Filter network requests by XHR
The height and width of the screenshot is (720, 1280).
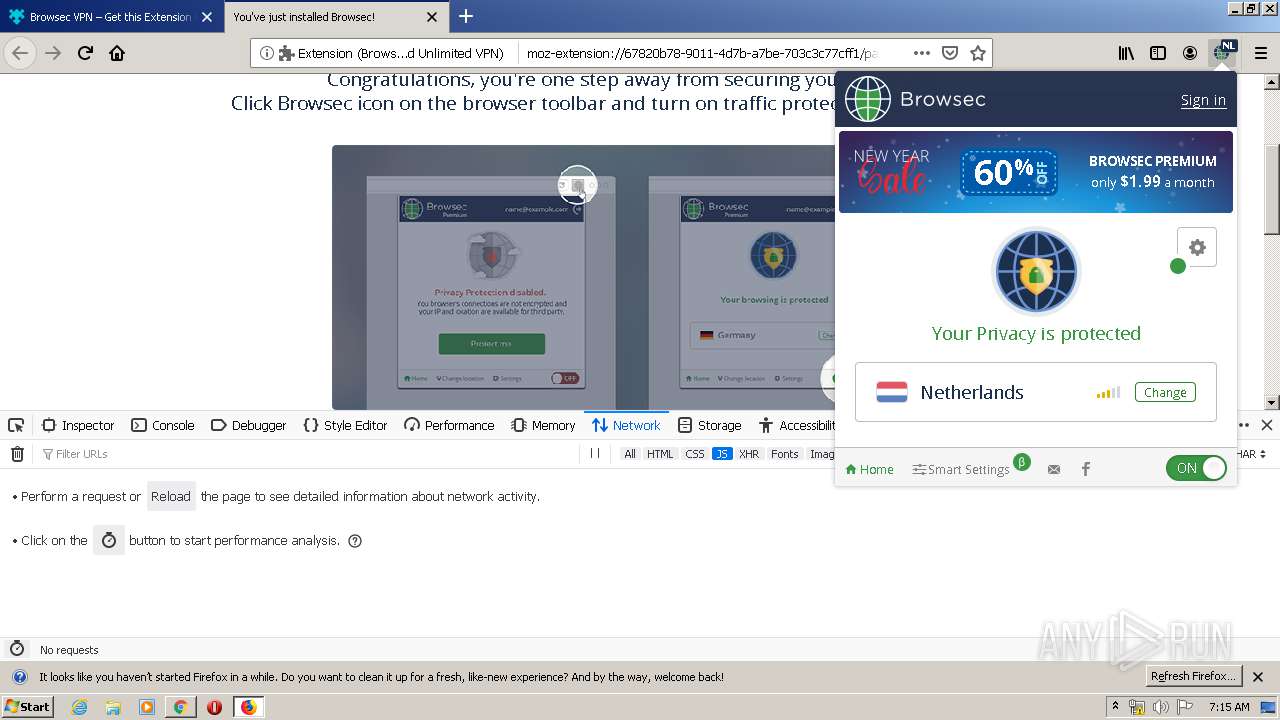click(749, 454)
